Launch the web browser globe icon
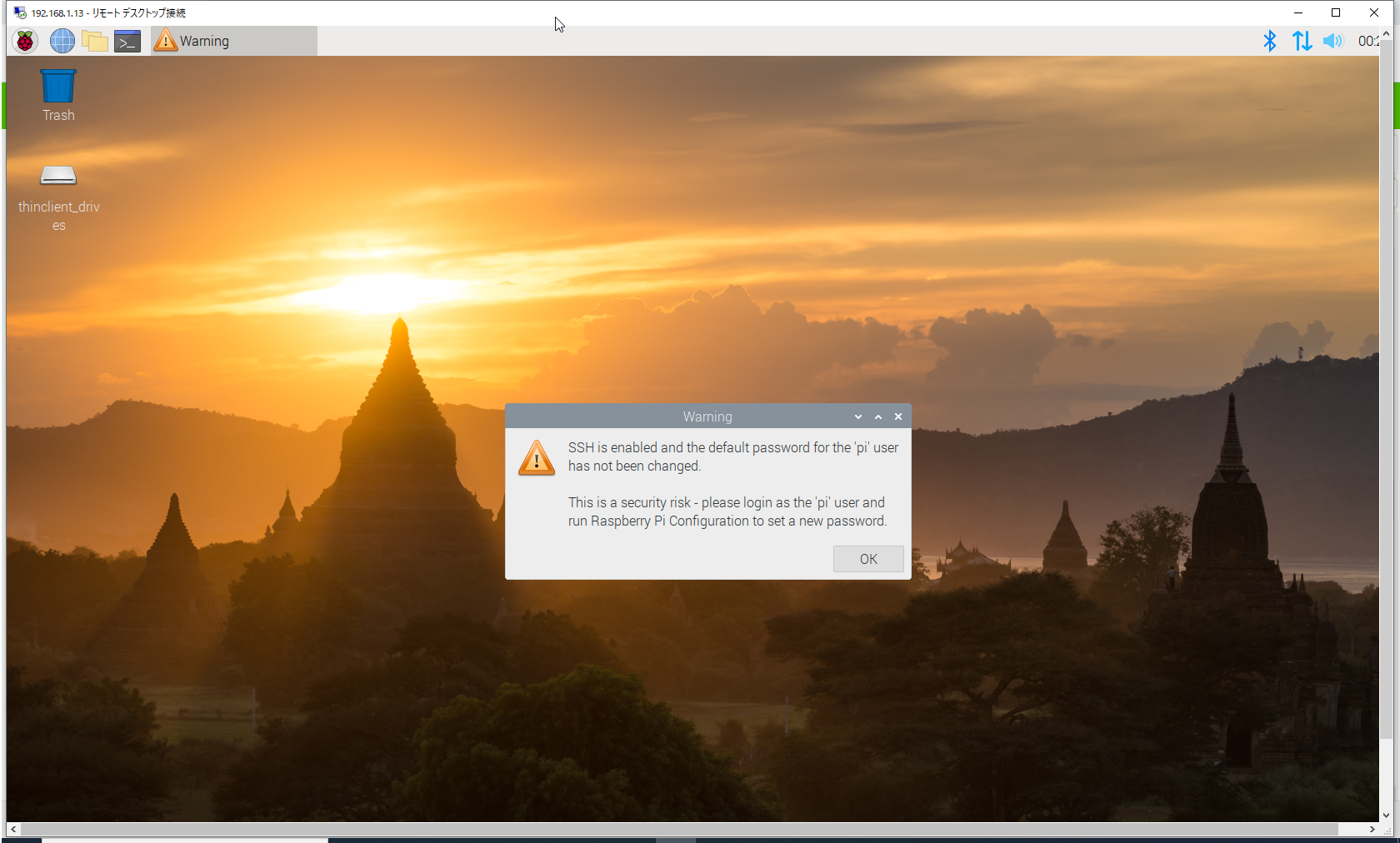The image size is (1400, 843). tap(62, 41)
